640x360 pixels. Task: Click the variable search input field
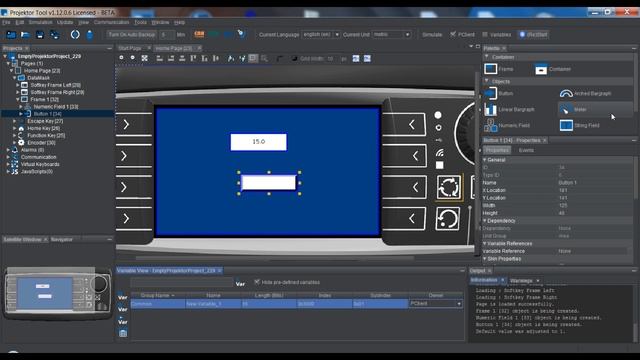(182, 282)
